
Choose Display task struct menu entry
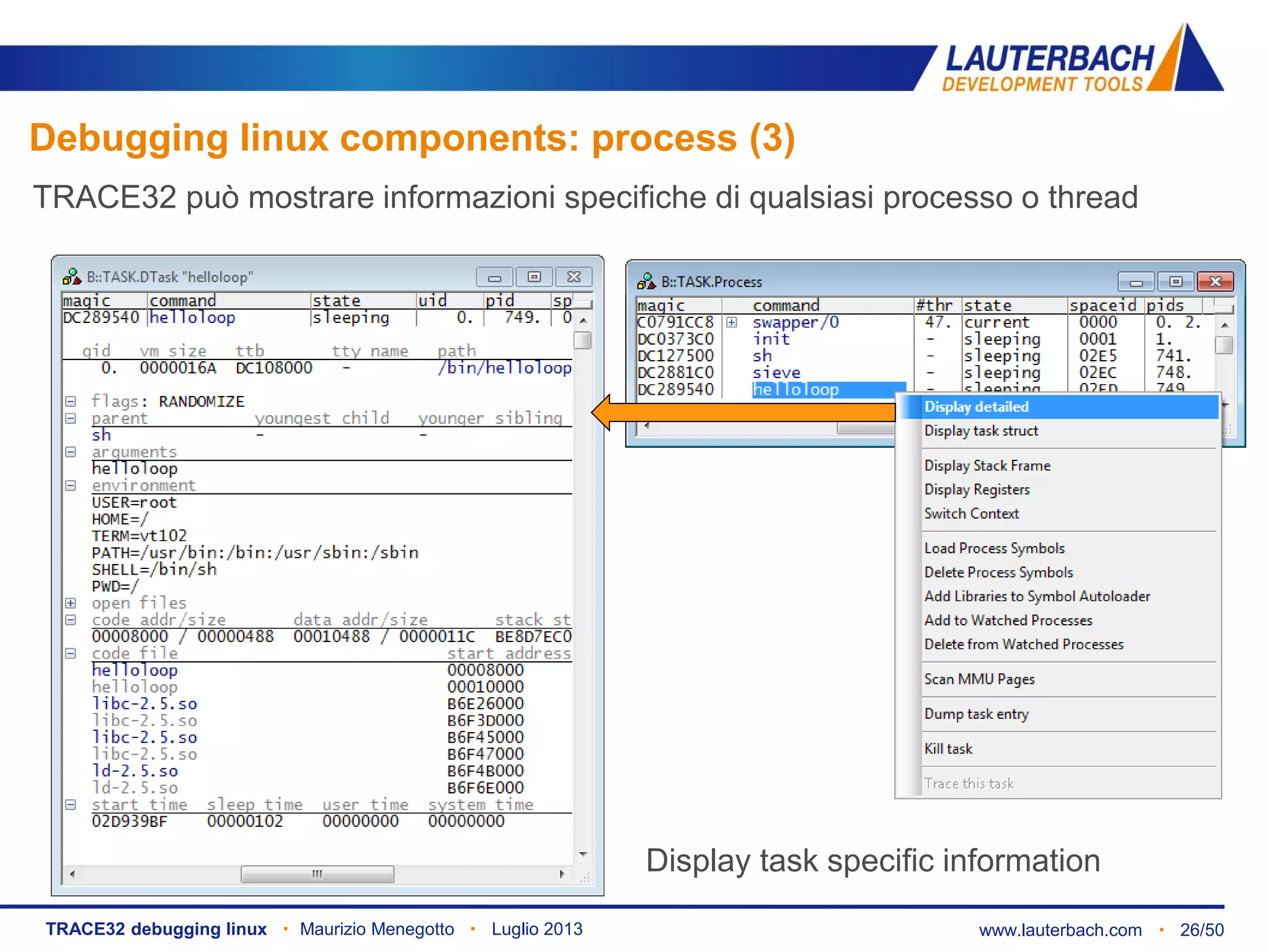point(981,431)
